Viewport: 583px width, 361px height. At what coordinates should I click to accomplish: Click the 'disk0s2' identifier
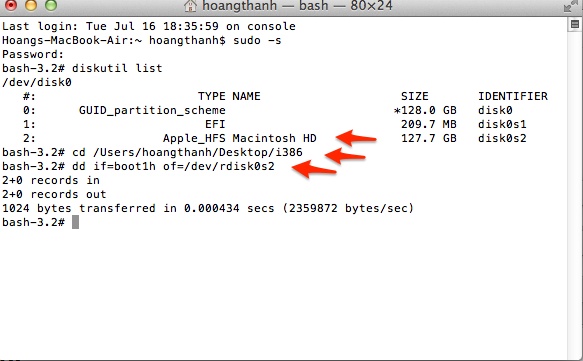pos(502,138)
